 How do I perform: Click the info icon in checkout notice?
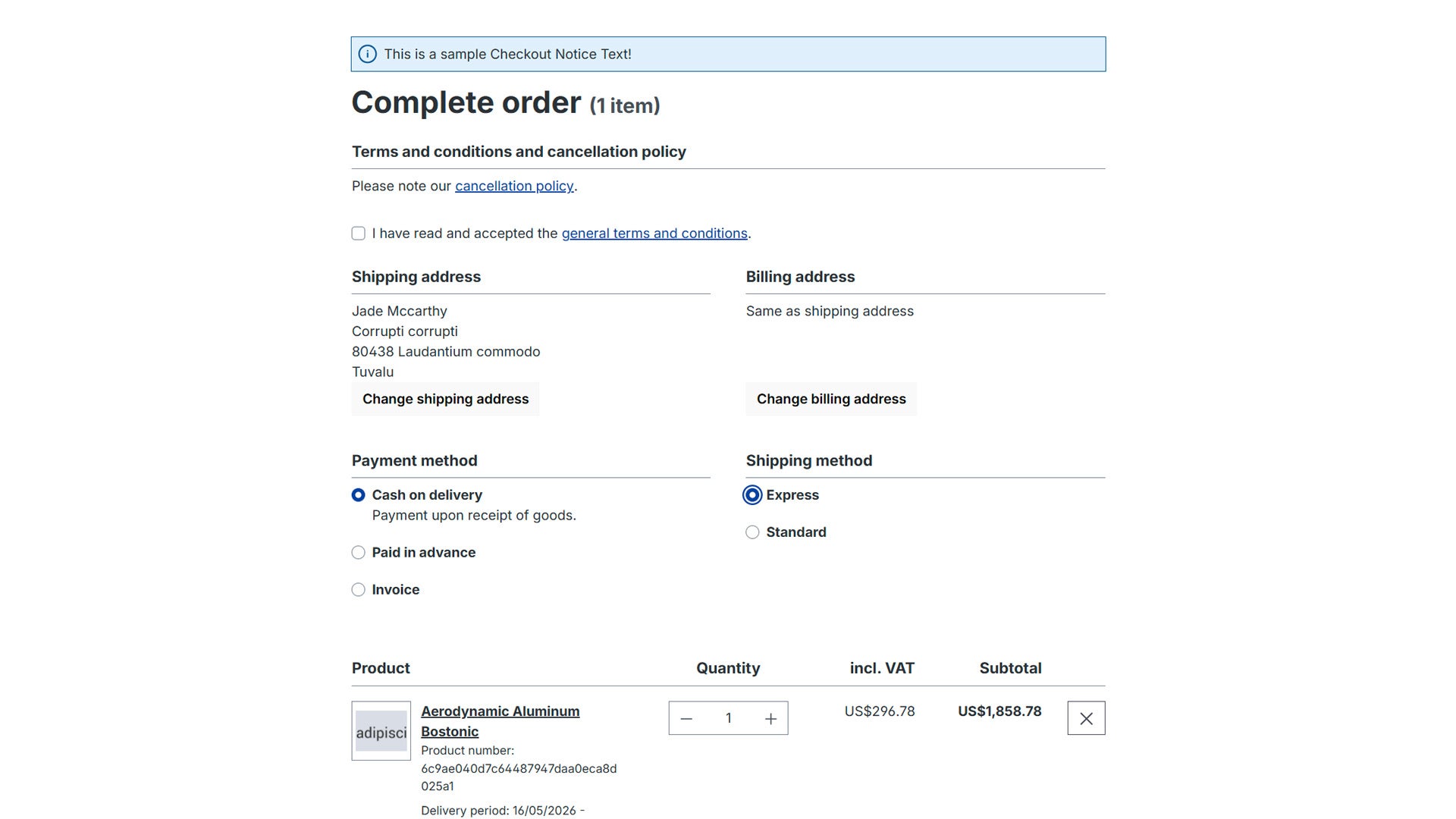(x=367, y=54)
